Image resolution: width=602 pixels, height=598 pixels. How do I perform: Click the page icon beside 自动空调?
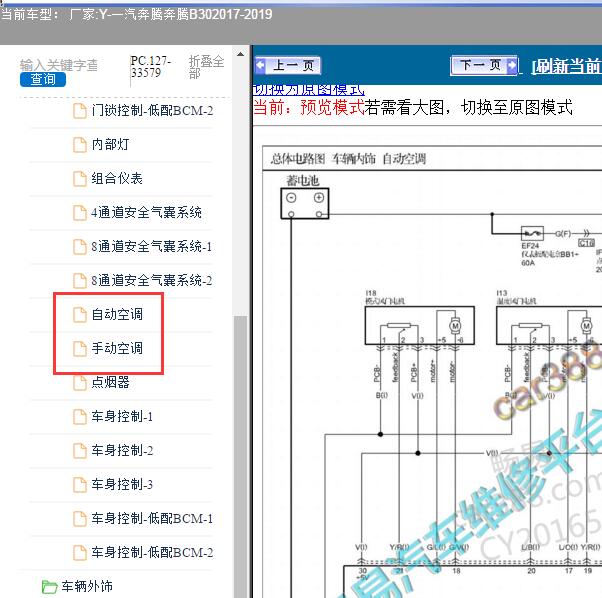pyautogui.click(x=80, y=314)
